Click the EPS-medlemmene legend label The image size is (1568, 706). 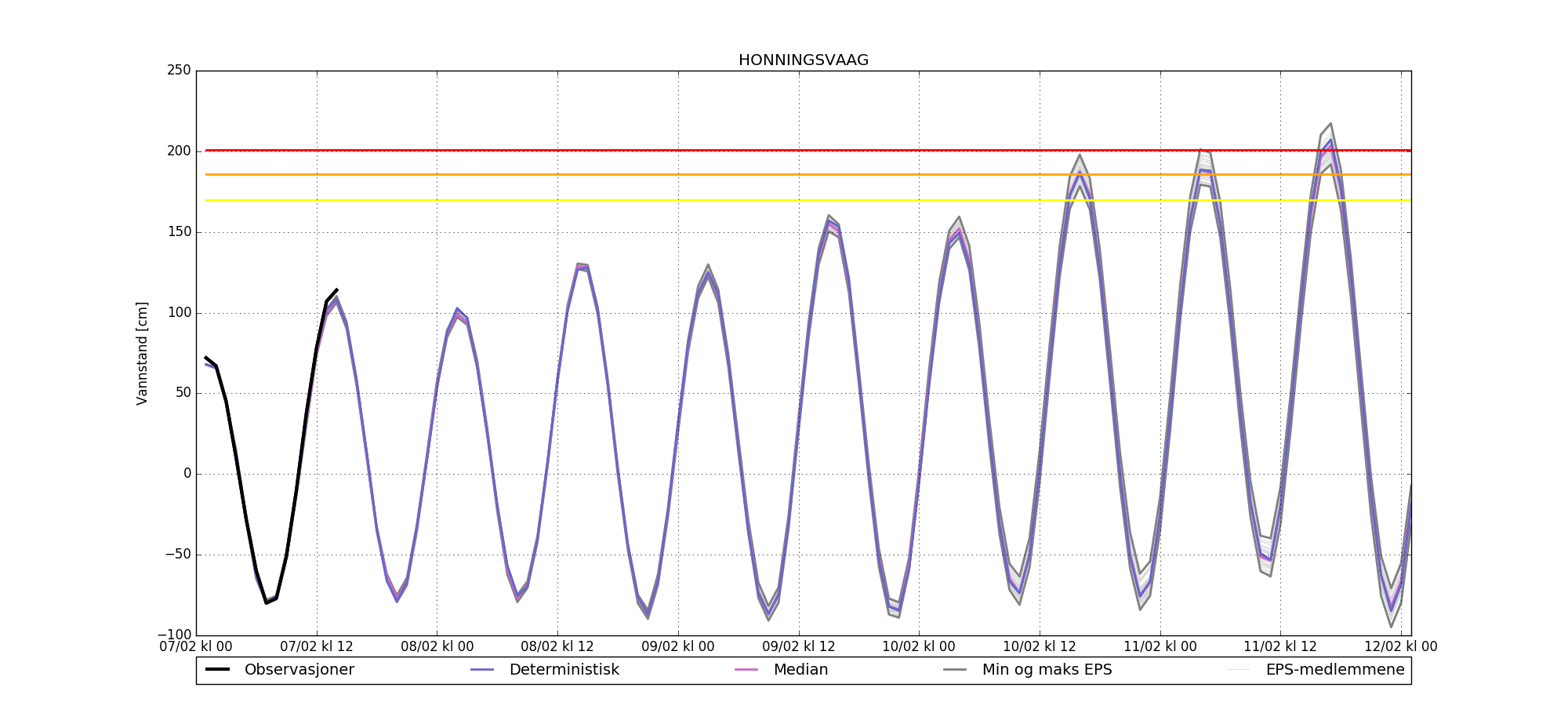1334,670
